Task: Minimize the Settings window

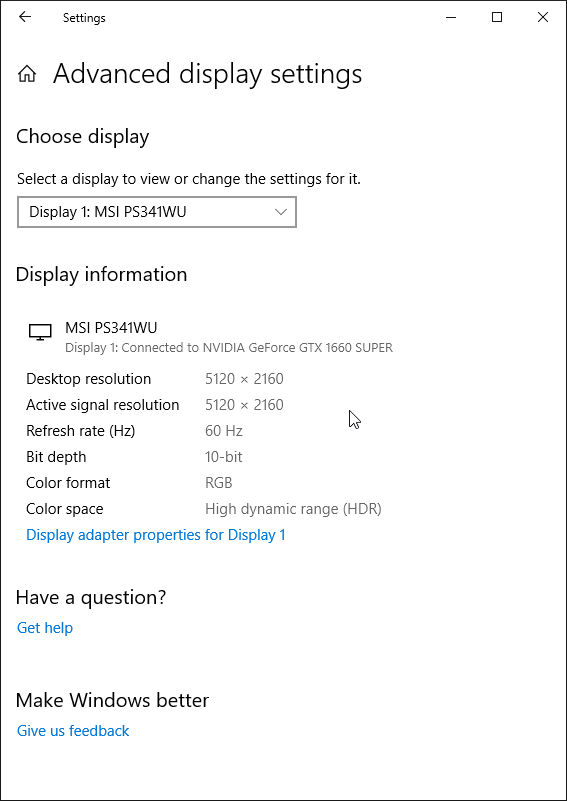Action: [x=451, y=17]
